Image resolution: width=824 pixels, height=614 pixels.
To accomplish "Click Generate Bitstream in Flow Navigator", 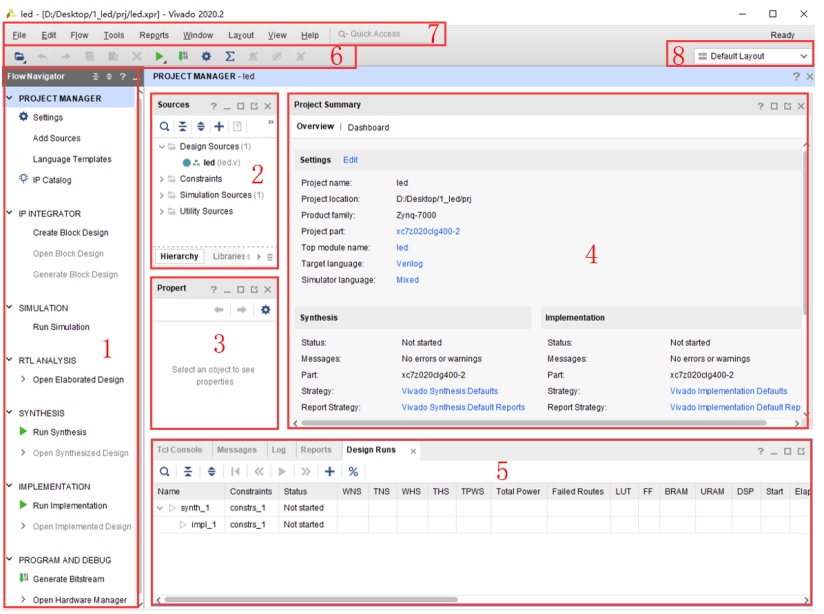I will click(68, 579).
